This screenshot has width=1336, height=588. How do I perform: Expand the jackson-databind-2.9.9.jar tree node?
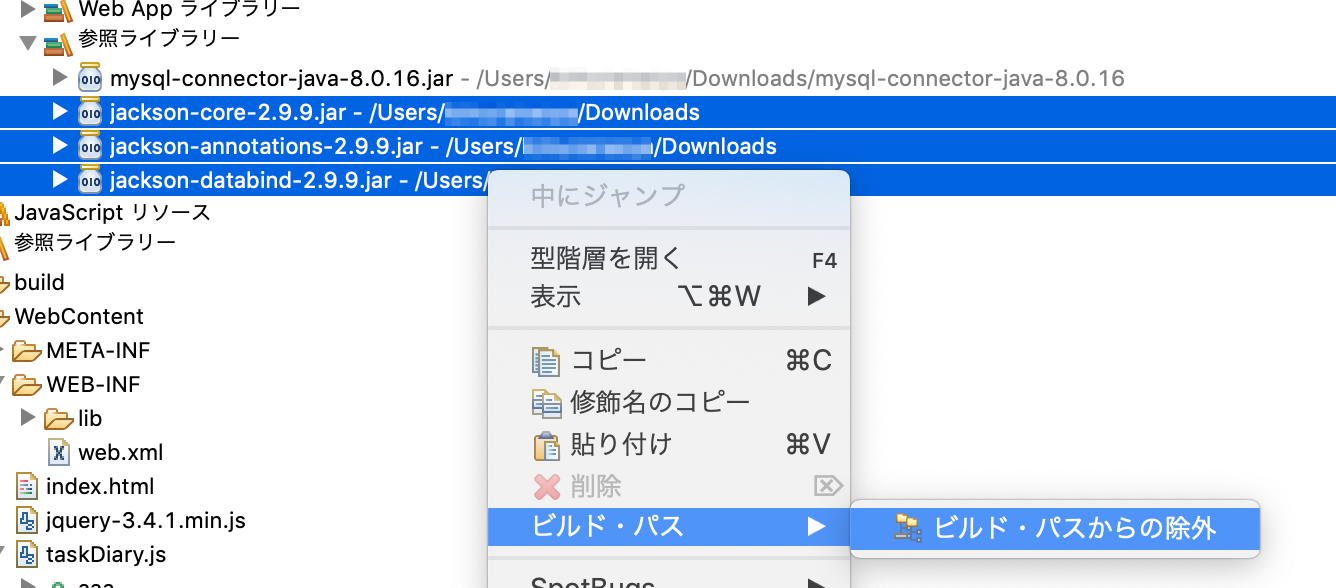click(60, 180)
